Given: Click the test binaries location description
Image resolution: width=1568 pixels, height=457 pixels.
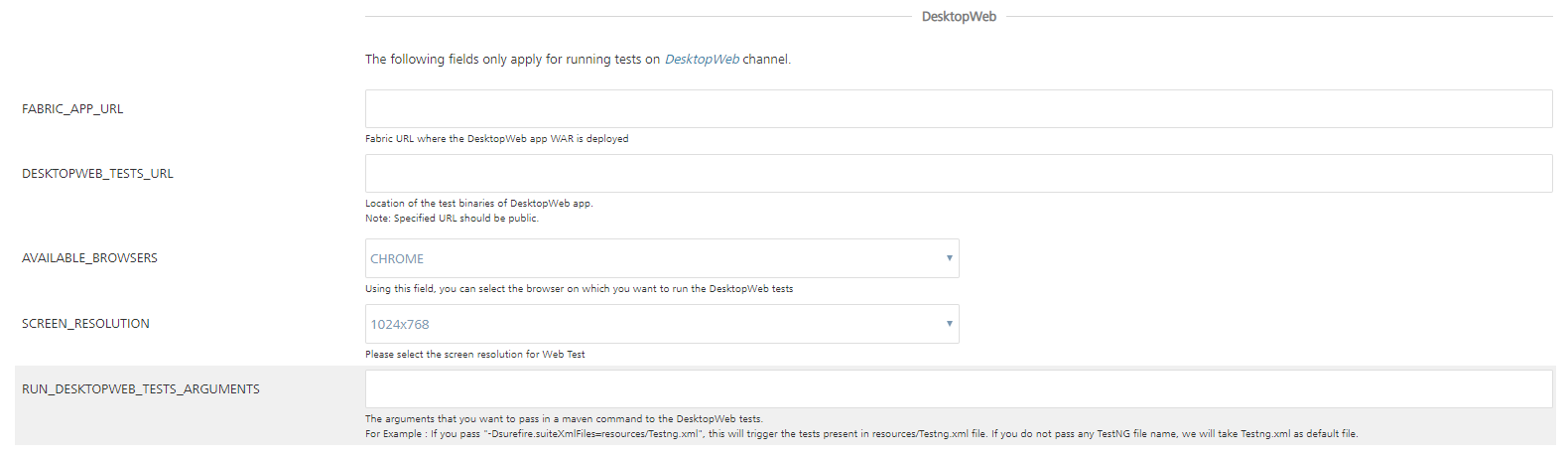Looking at the screenshot, I should point(478,204).
